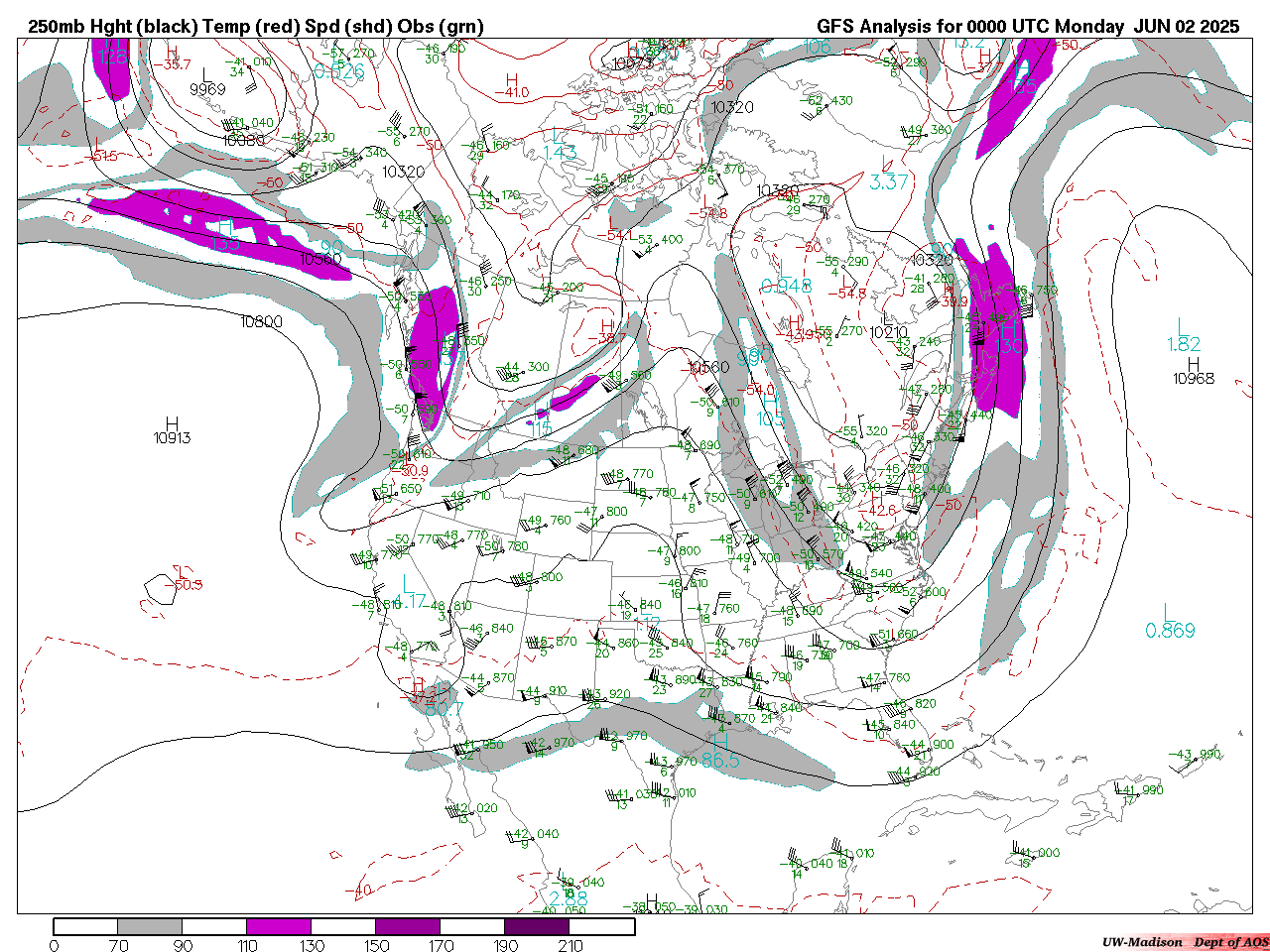Click the red H -41.0 temperature marker

513,86
